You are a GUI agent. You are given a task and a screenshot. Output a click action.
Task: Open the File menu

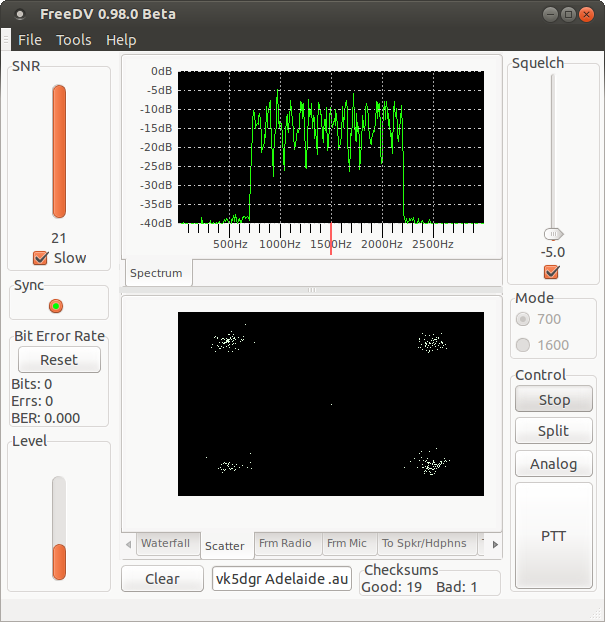30,40
